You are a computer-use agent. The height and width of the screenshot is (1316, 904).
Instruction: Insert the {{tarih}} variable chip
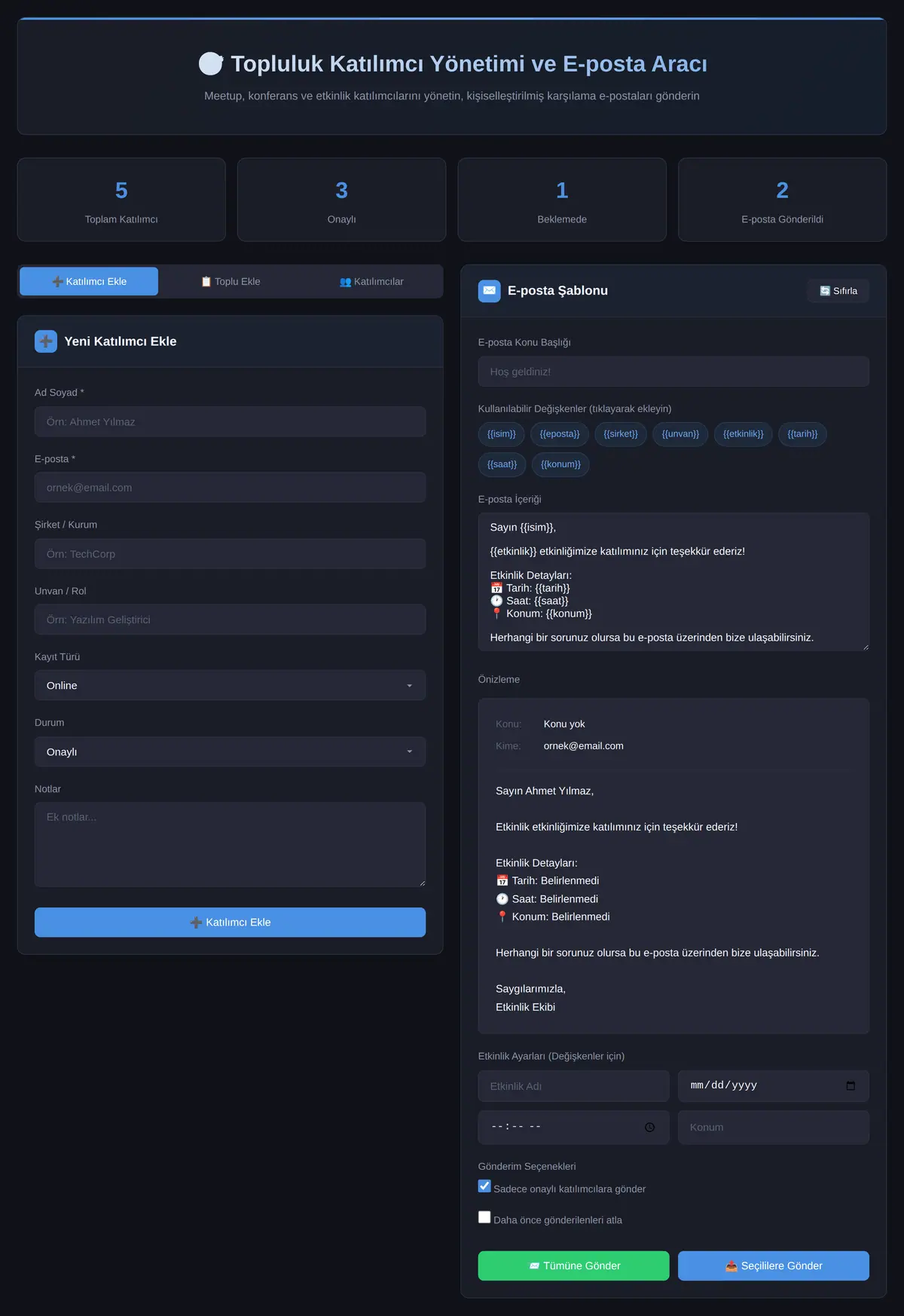(802, 434)
